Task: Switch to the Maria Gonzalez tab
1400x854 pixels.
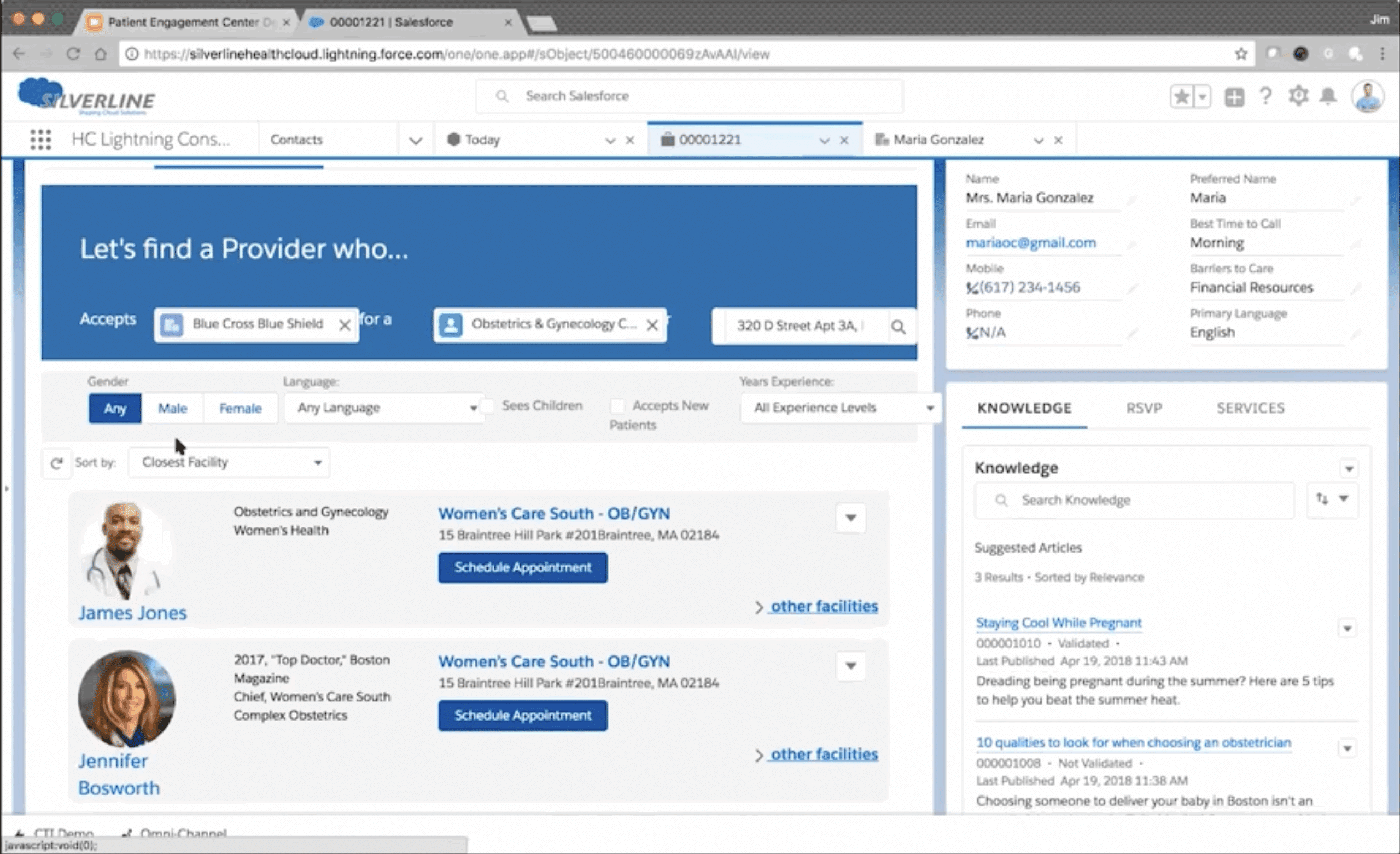Action: [x=938, y=140]
